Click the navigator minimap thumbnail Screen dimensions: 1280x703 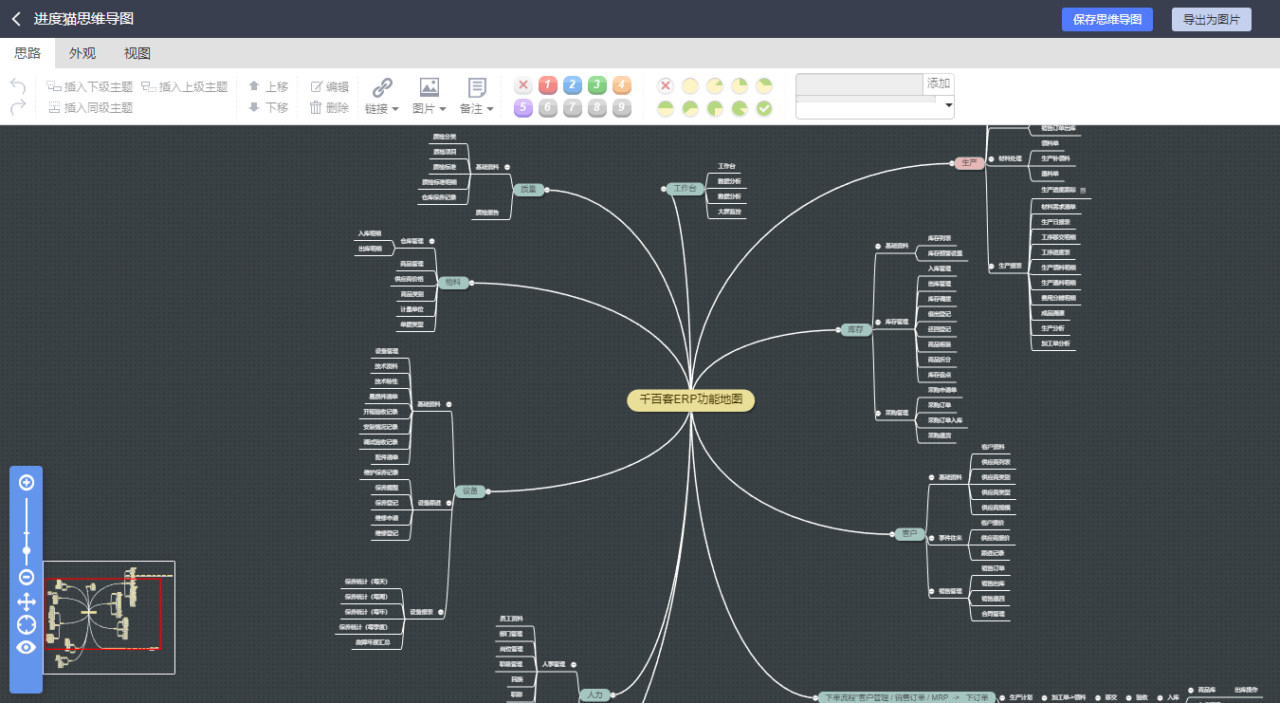[109, 616]
